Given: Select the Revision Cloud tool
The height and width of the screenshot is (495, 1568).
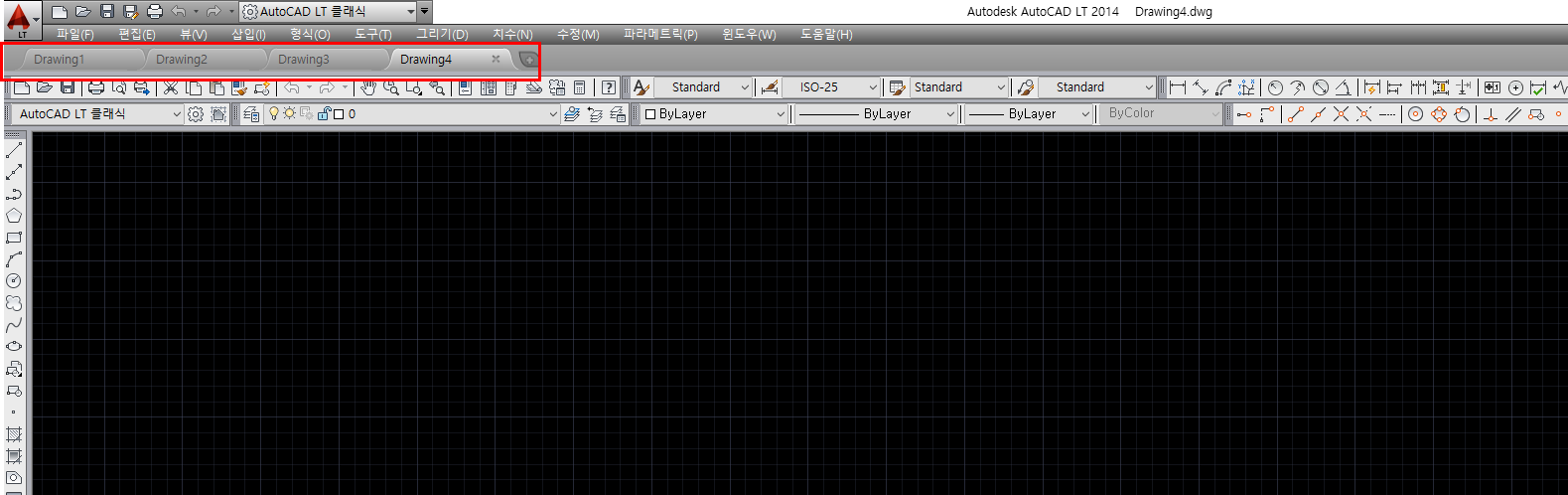Looking at the screenshot, I should pyautogui.click(x=14, y=303).
